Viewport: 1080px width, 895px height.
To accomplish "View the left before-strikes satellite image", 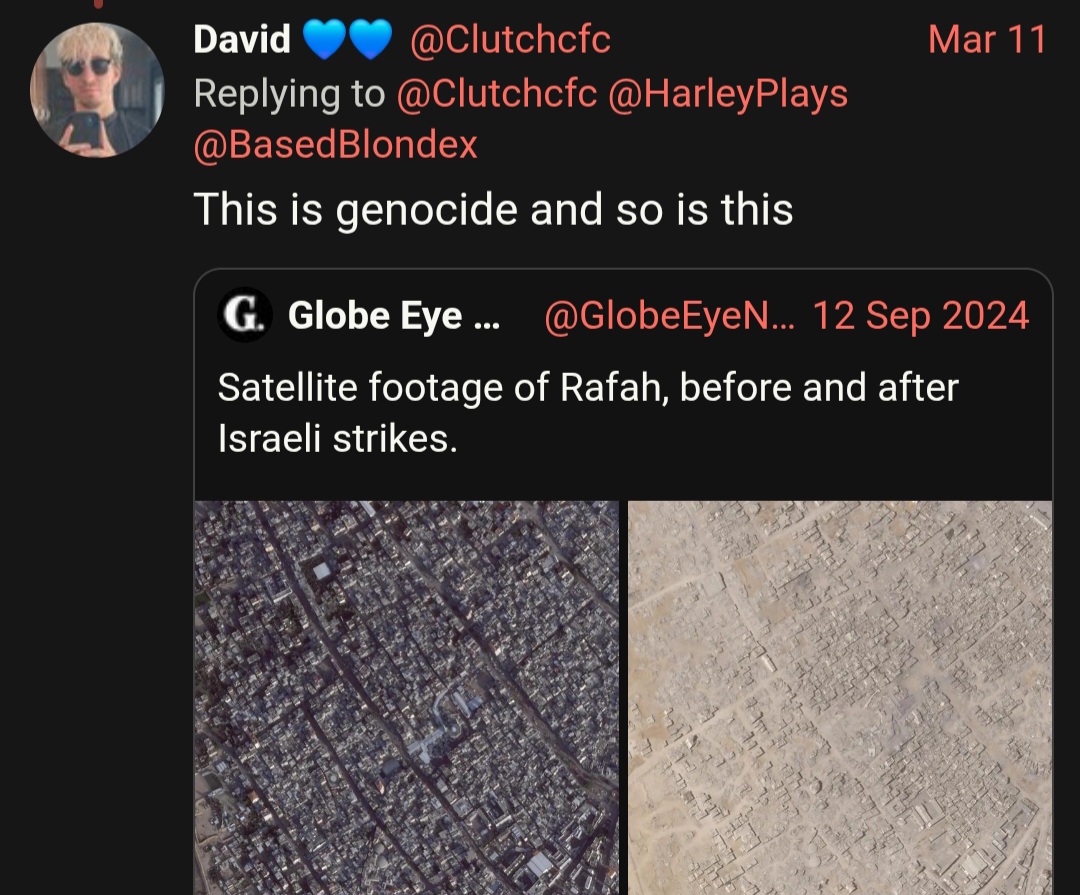I will tap(406, 697).
